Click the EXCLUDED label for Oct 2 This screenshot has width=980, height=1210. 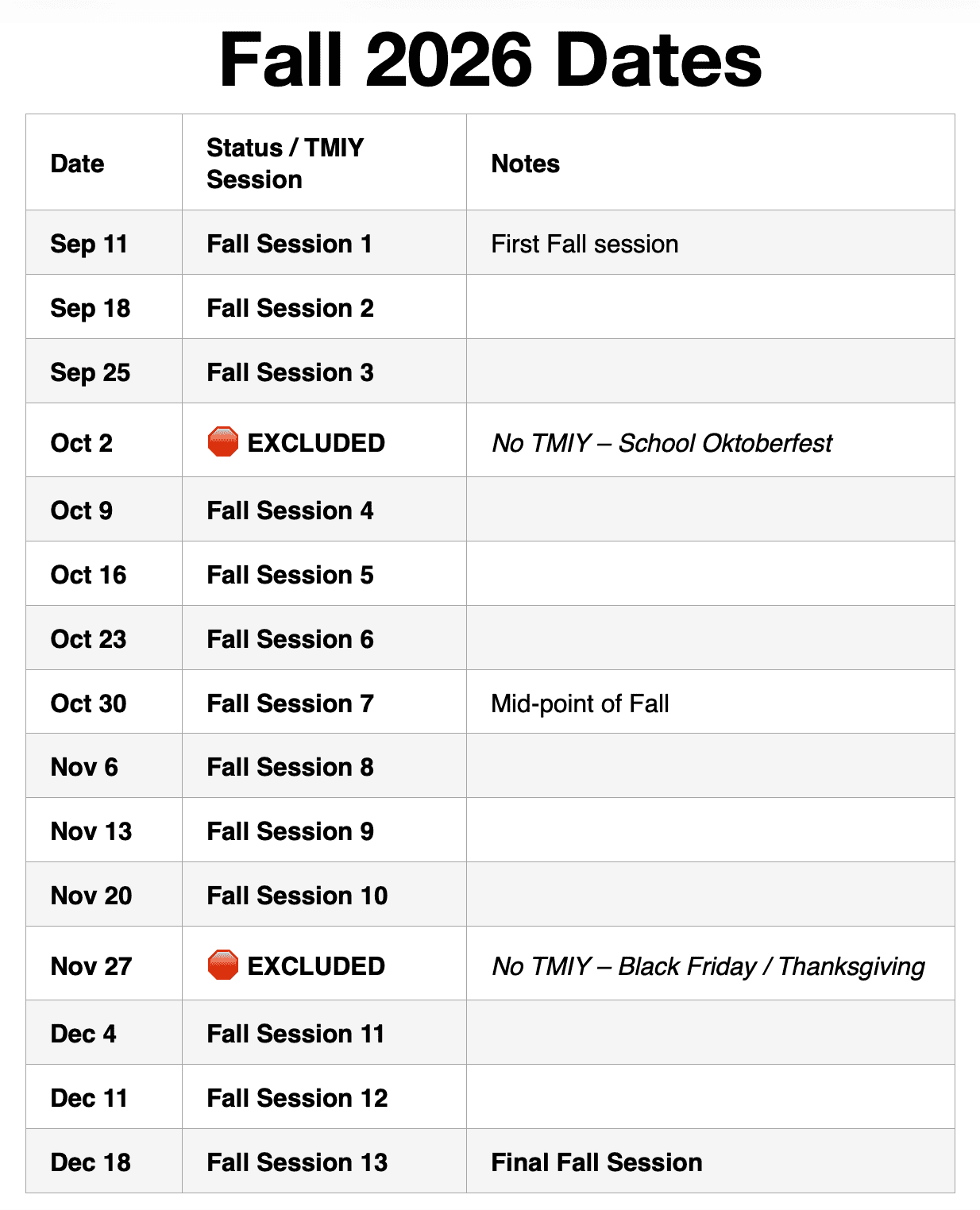point(316,442)
